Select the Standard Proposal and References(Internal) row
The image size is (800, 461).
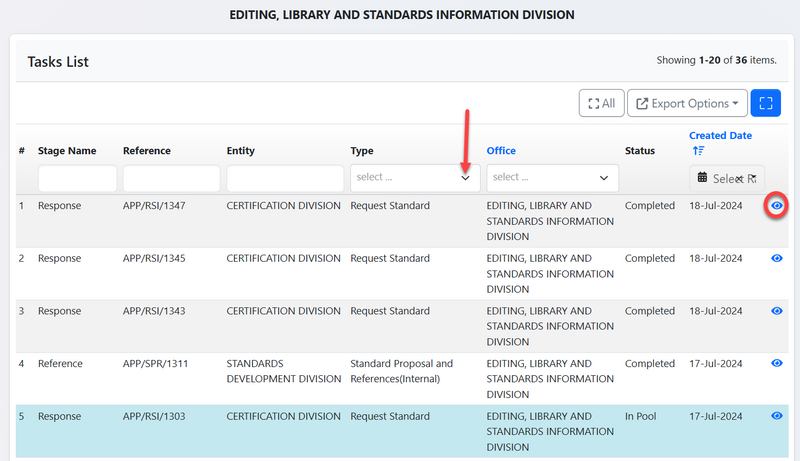coord(400,371)
